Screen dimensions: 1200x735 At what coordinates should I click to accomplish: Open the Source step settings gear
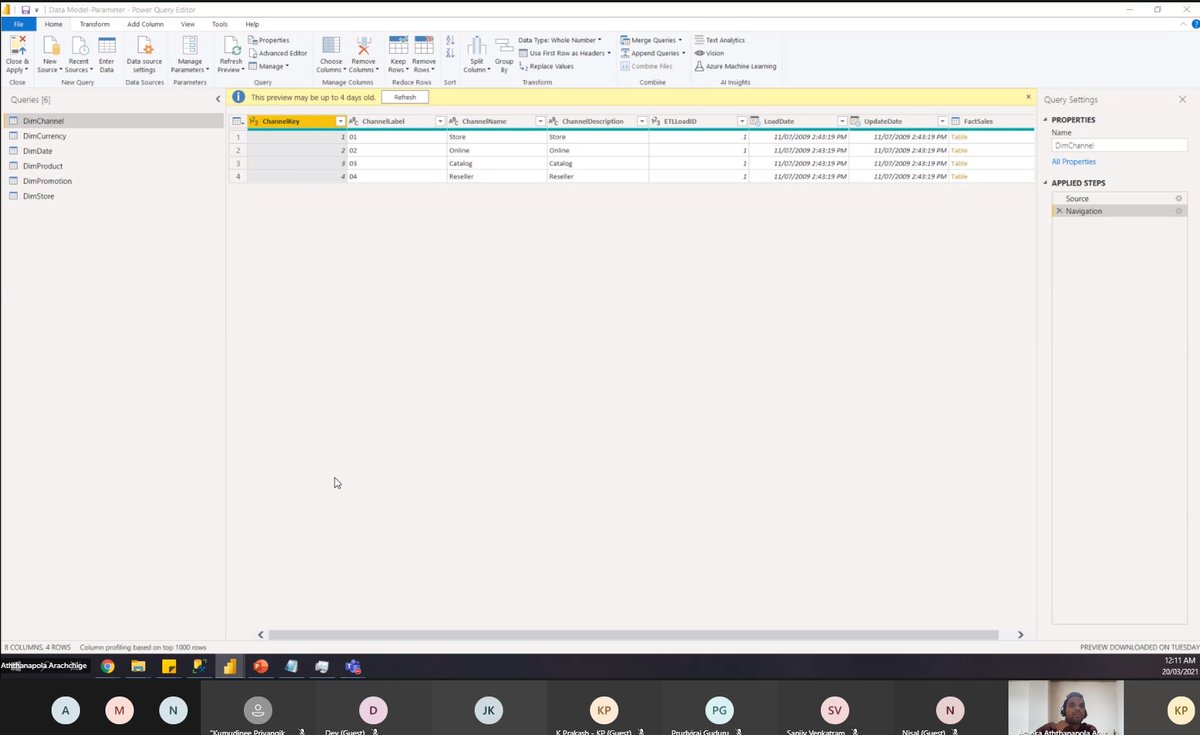point(1179,199)
